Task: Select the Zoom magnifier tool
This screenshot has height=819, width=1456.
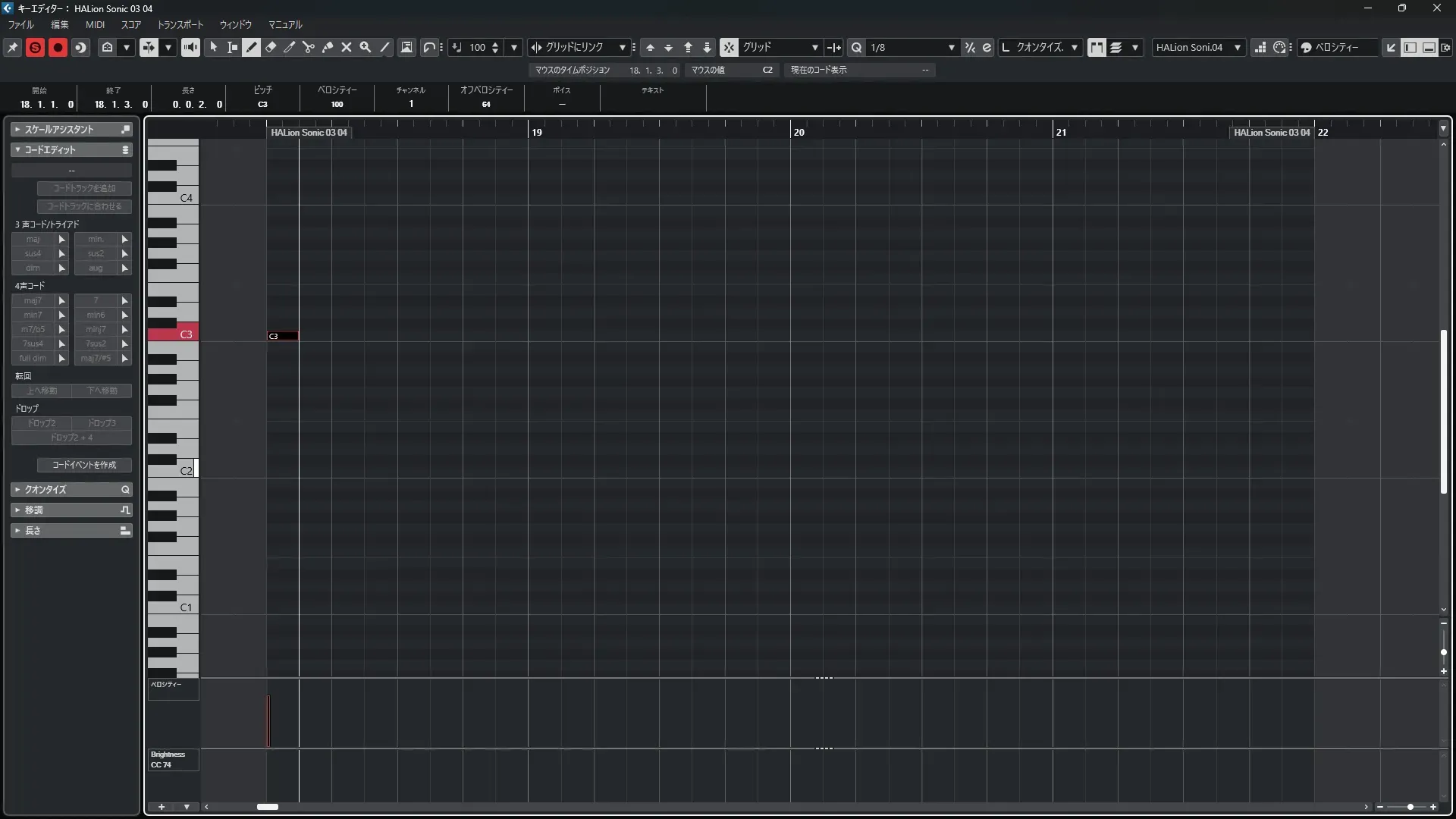Action: tap(366, 47)
